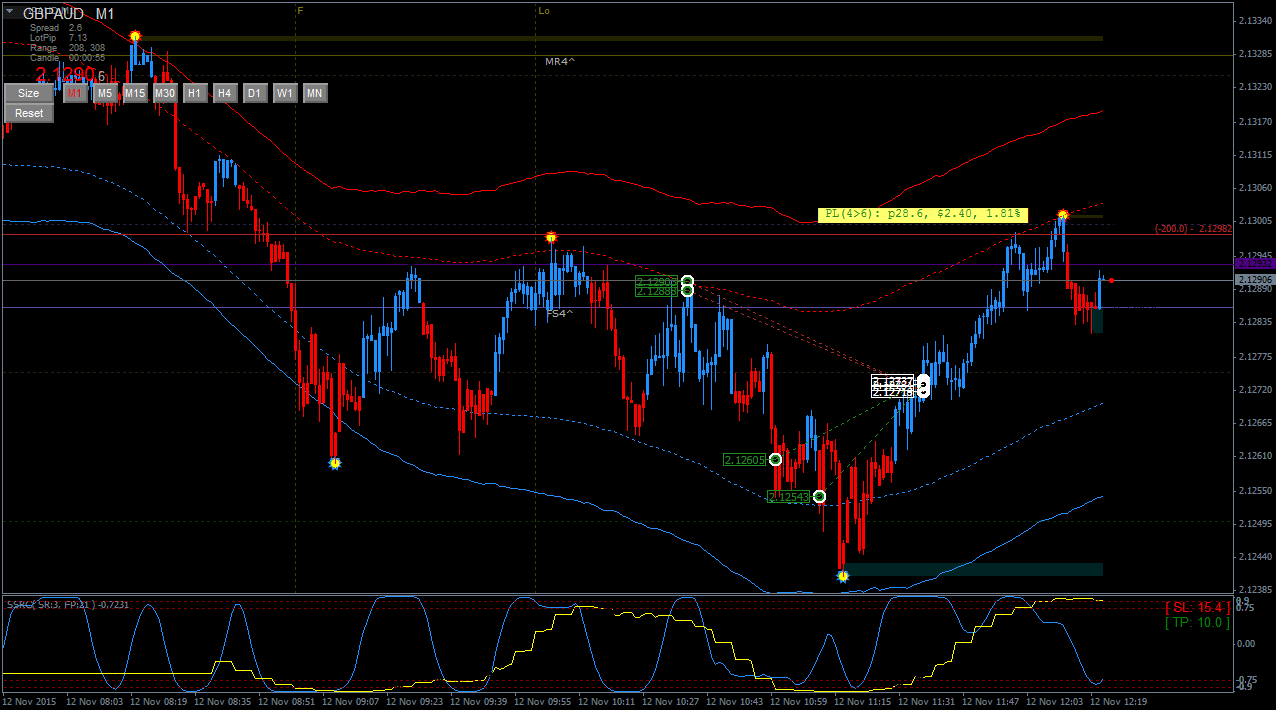This screenshot has width=1276, height=710.
Task: Change timeframe to H1
Action: [195, 93]
